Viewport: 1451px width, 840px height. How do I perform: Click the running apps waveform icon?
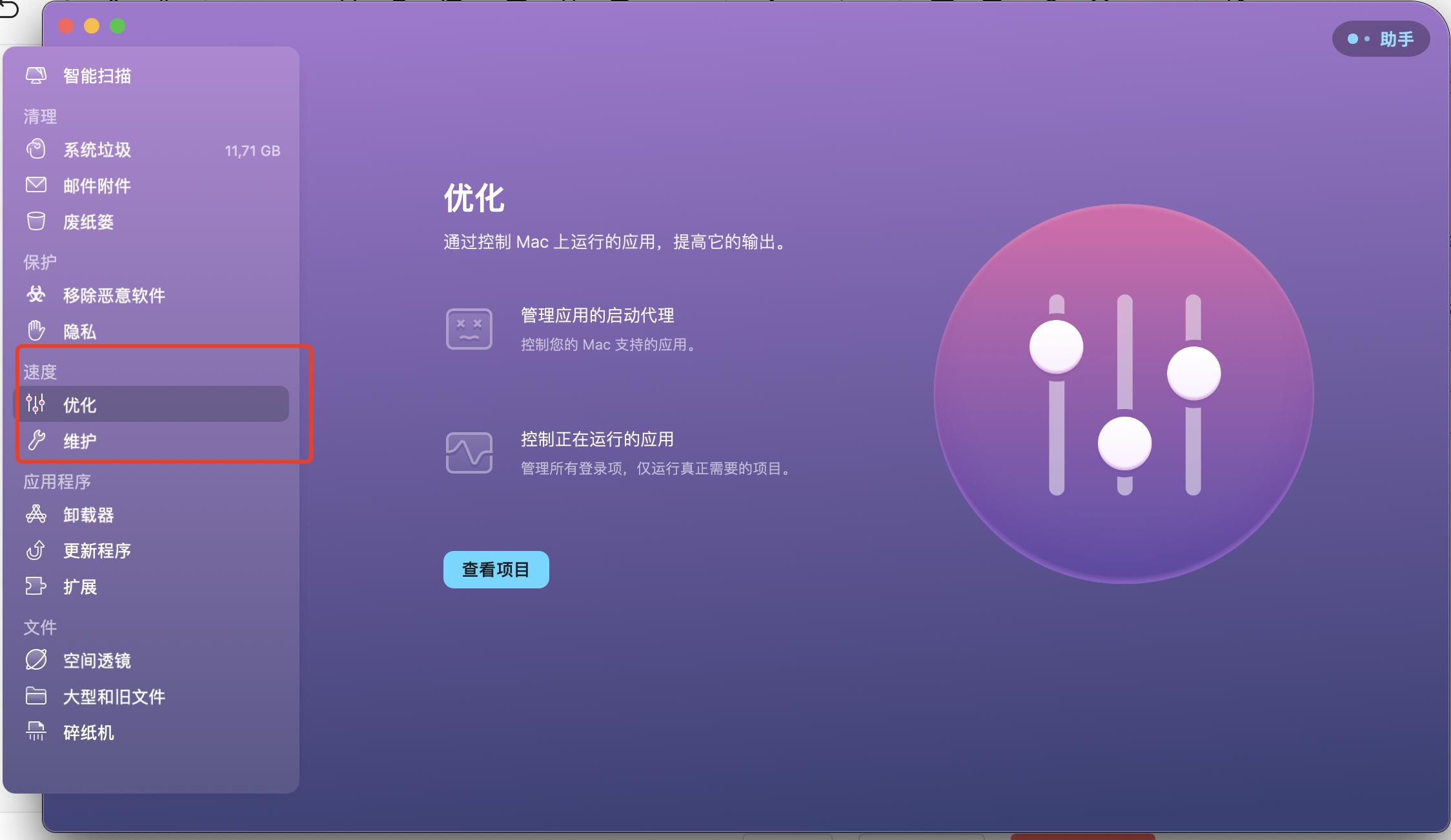(470, 452)
